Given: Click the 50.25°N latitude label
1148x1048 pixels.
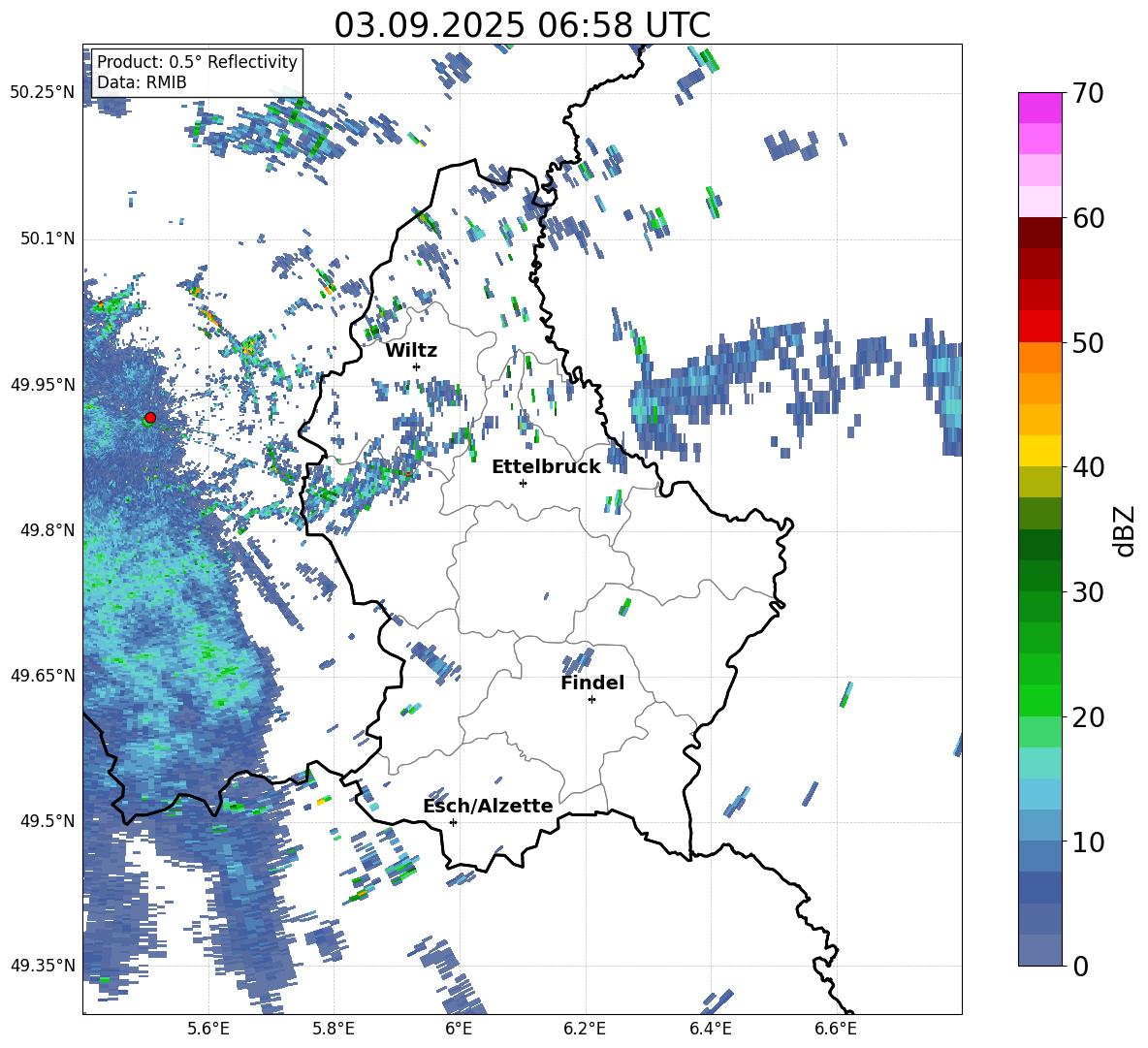Looking at the screenshot, I should tap(43, 93).
